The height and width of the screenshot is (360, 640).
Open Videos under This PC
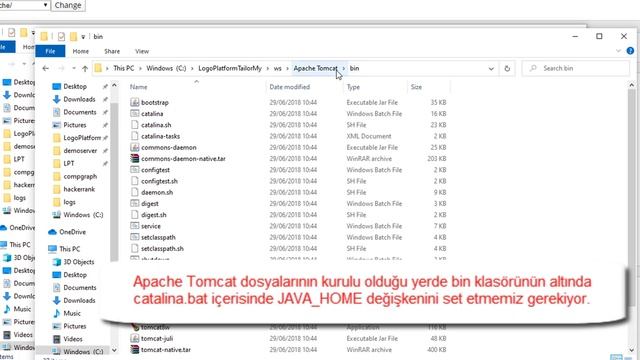click(73, 339)
